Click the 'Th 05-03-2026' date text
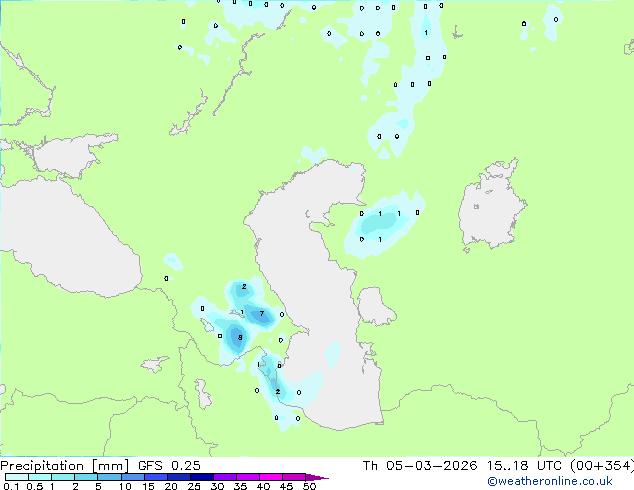Screen dimensions: 634x490 pyautogui.click(x=420, y=466)
